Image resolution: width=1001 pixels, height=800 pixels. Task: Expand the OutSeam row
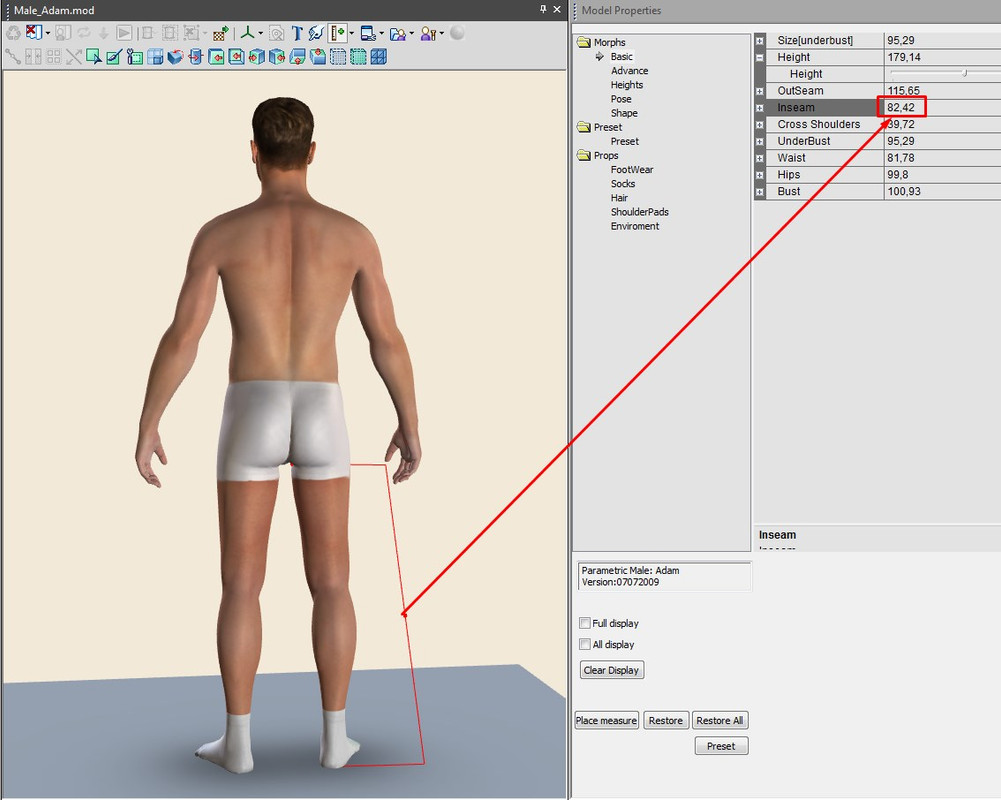760,91
